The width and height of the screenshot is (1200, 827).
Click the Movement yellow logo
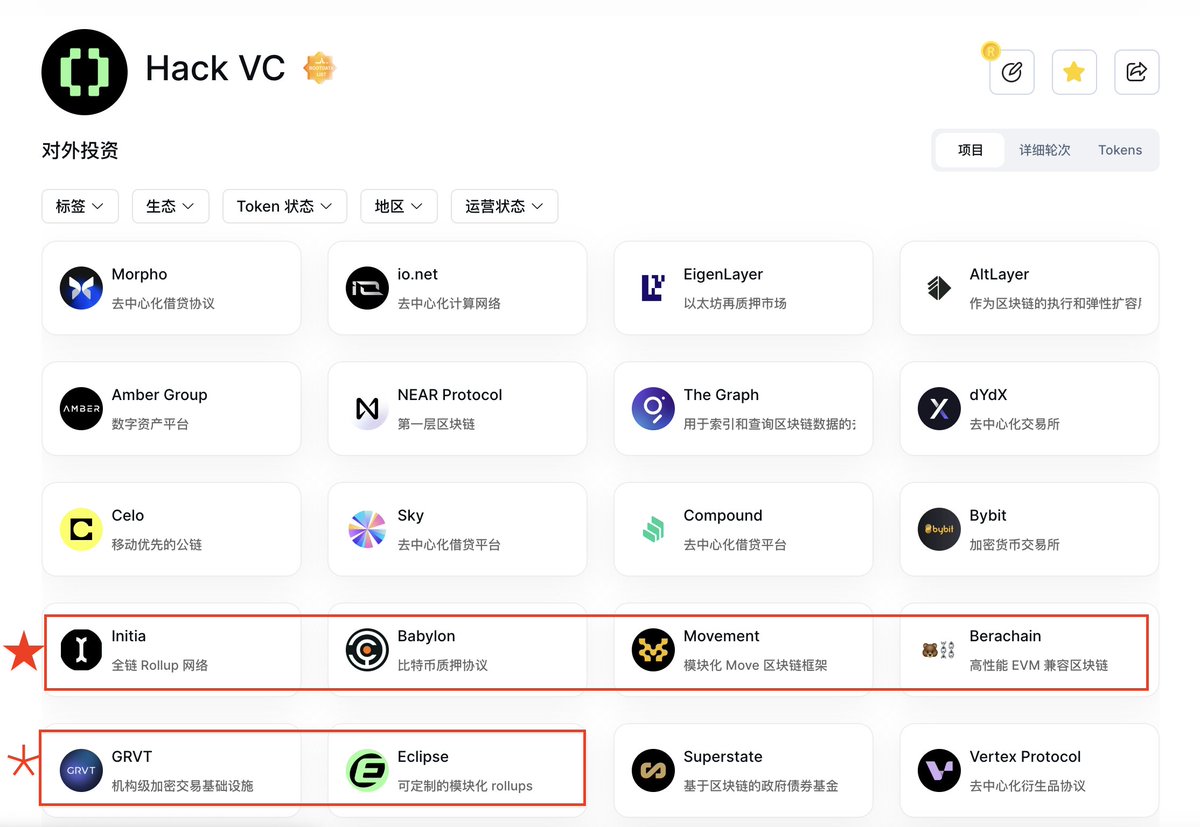tap(653, 650)
